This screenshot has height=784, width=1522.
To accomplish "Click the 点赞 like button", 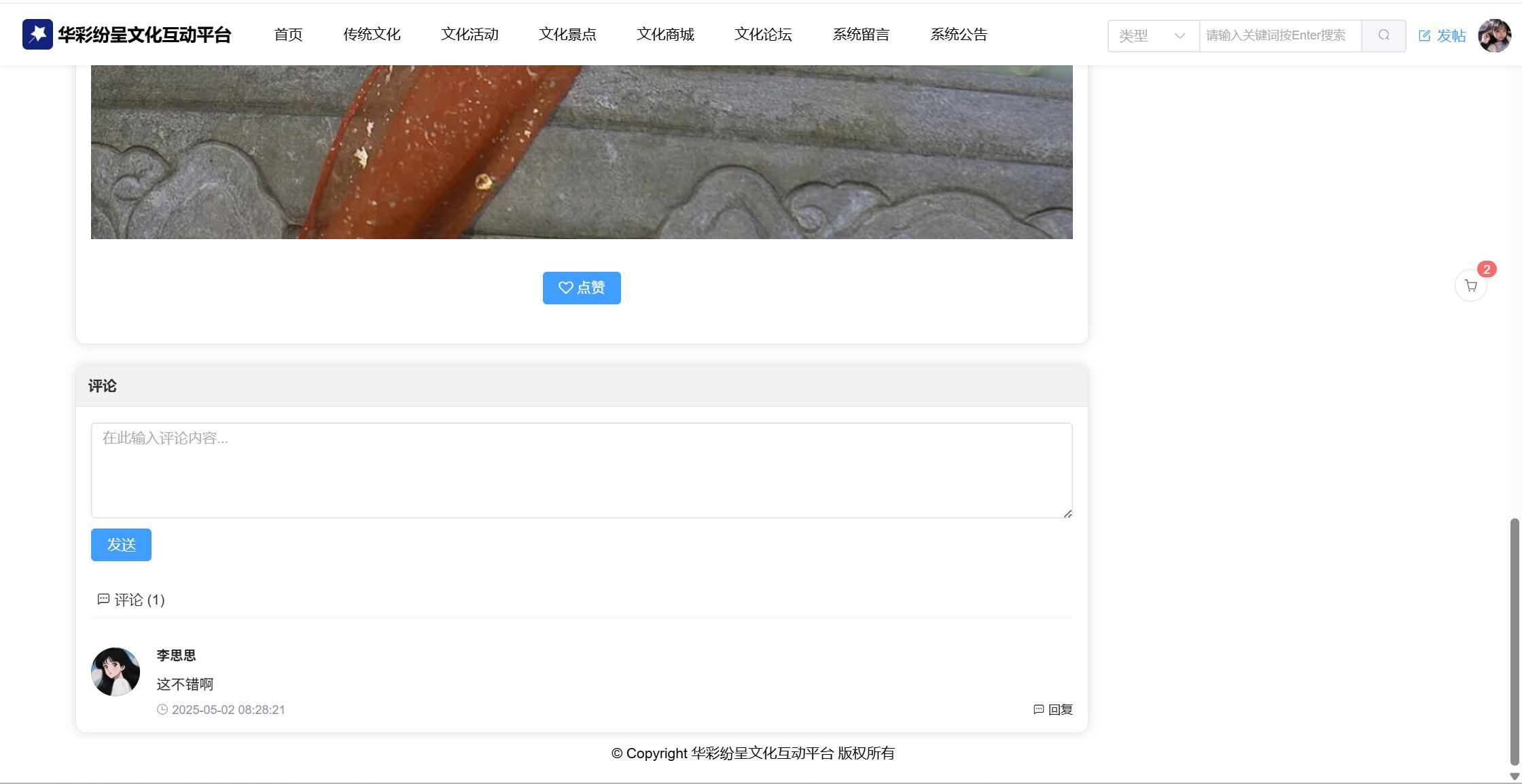I will point(582,288).
